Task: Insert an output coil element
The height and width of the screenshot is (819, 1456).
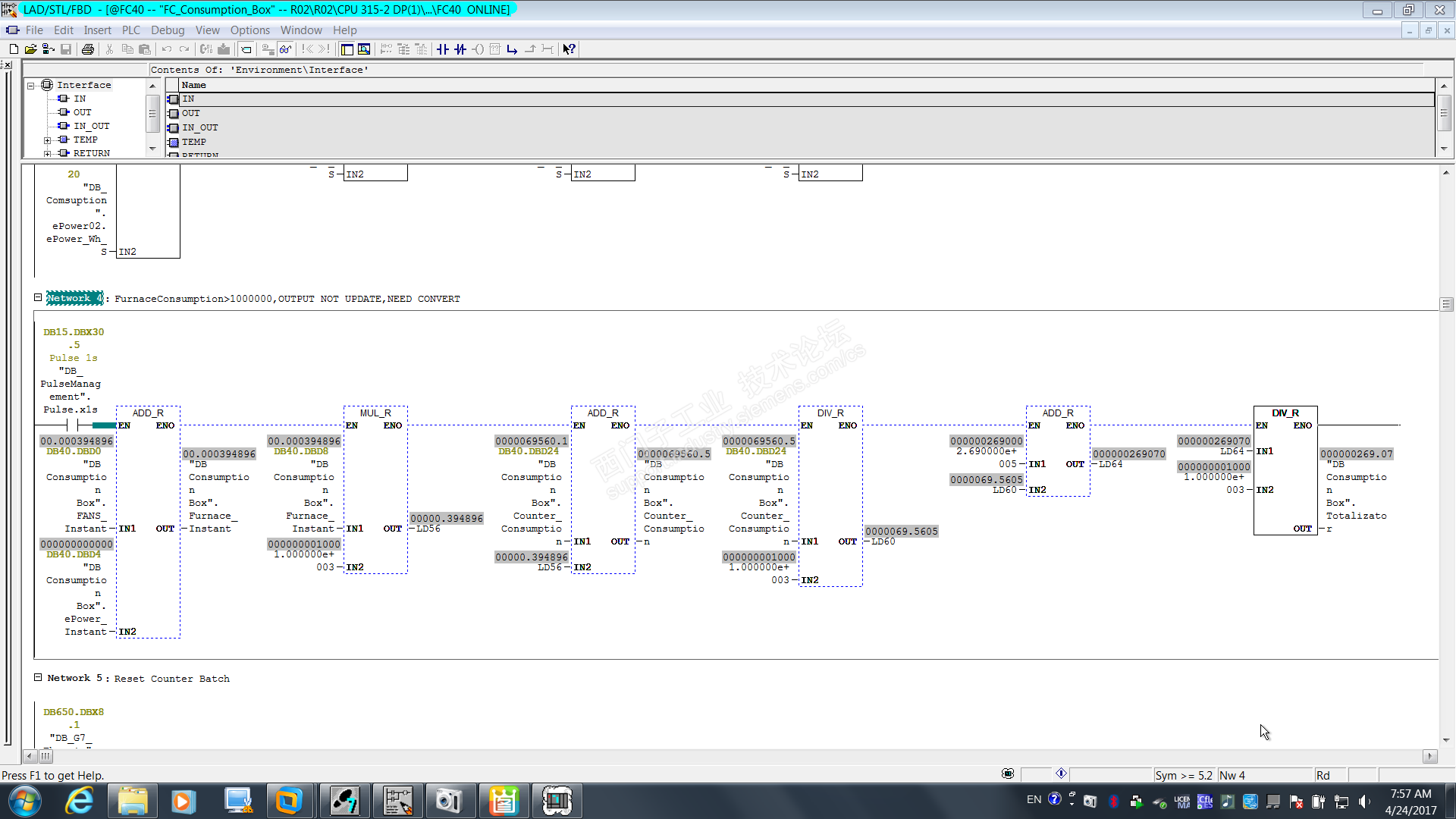Action: click(x=478, y=49)
